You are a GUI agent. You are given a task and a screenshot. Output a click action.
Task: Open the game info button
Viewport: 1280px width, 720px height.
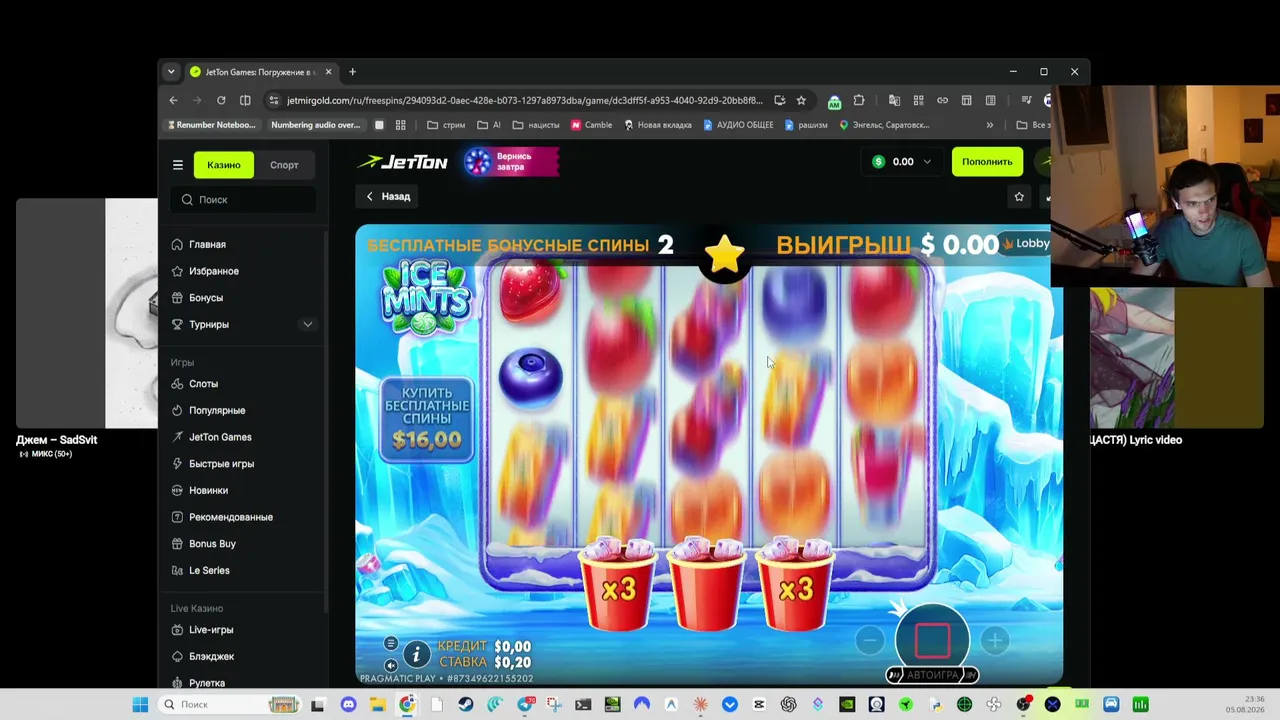[416, 655]
